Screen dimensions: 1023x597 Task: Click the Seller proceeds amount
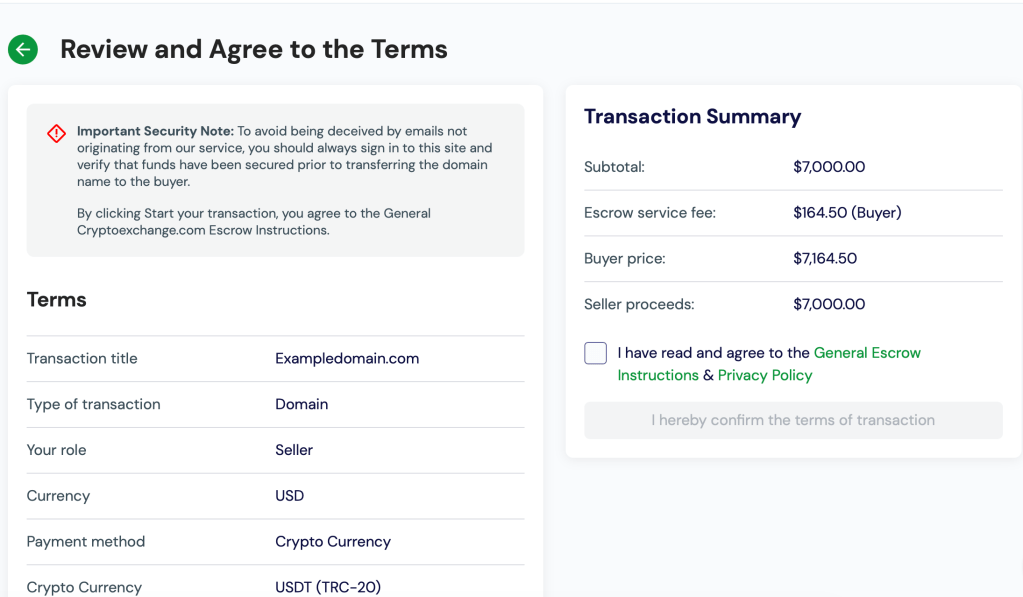[828, 304]
